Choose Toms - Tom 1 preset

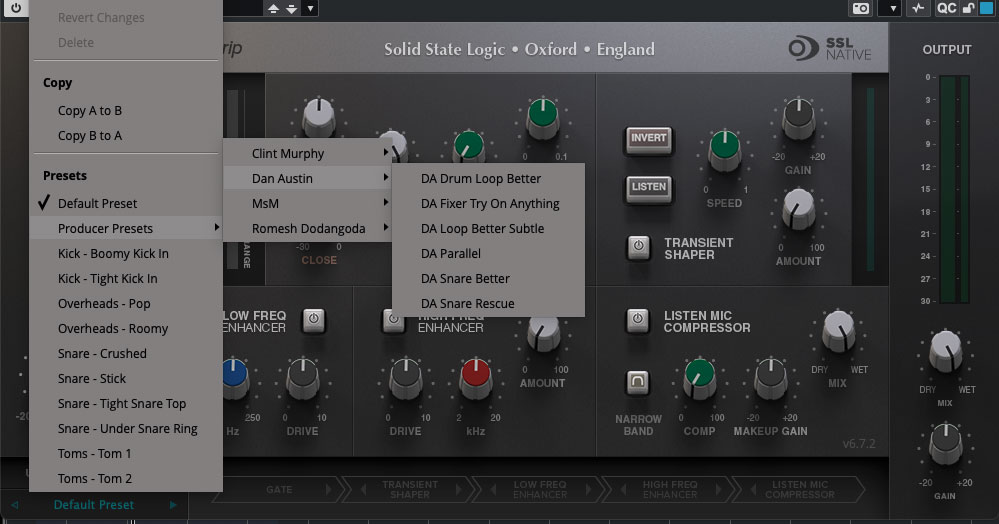[x=126, y=453]
